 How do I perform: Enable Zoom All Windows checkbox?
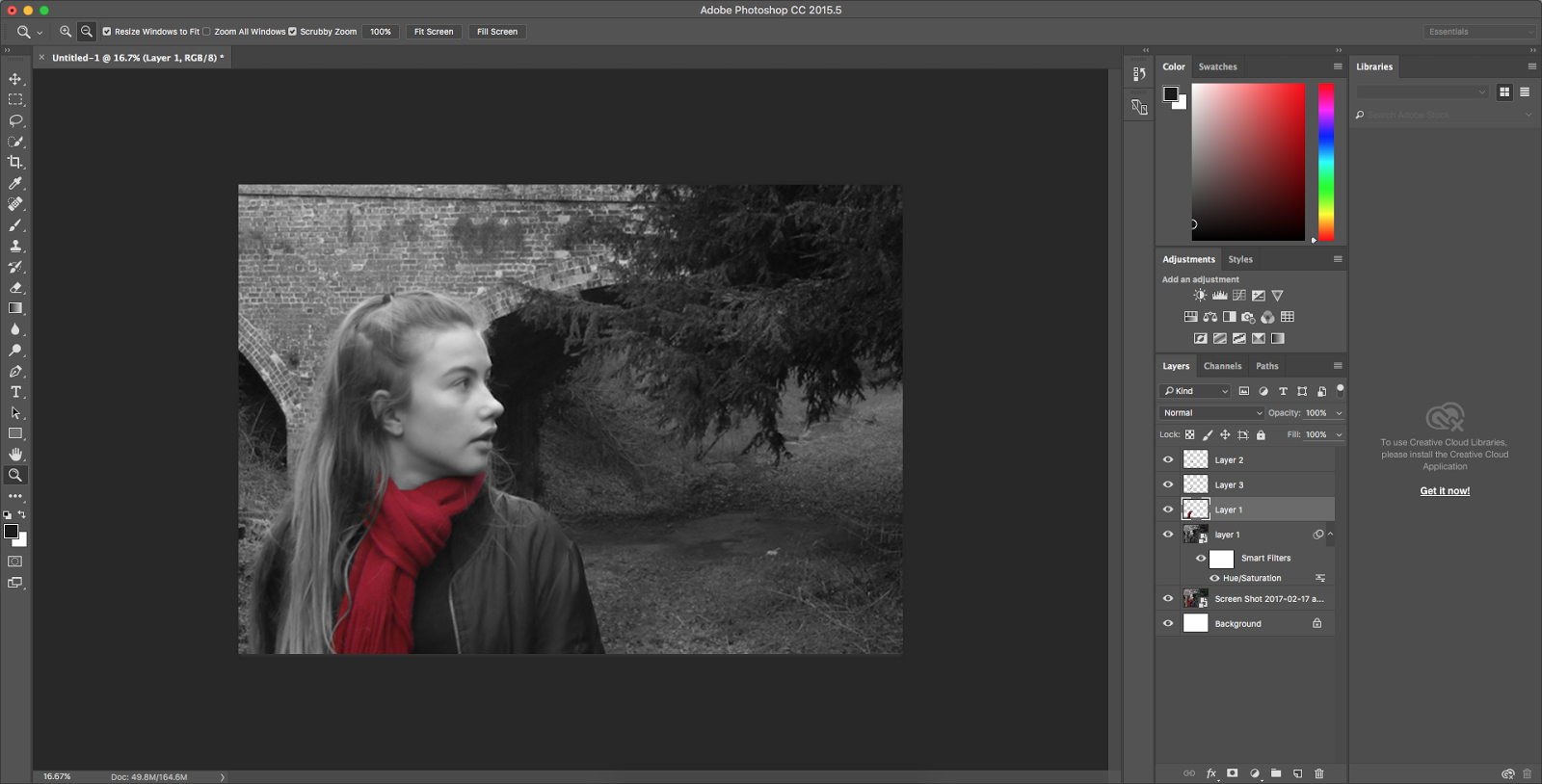206,32
